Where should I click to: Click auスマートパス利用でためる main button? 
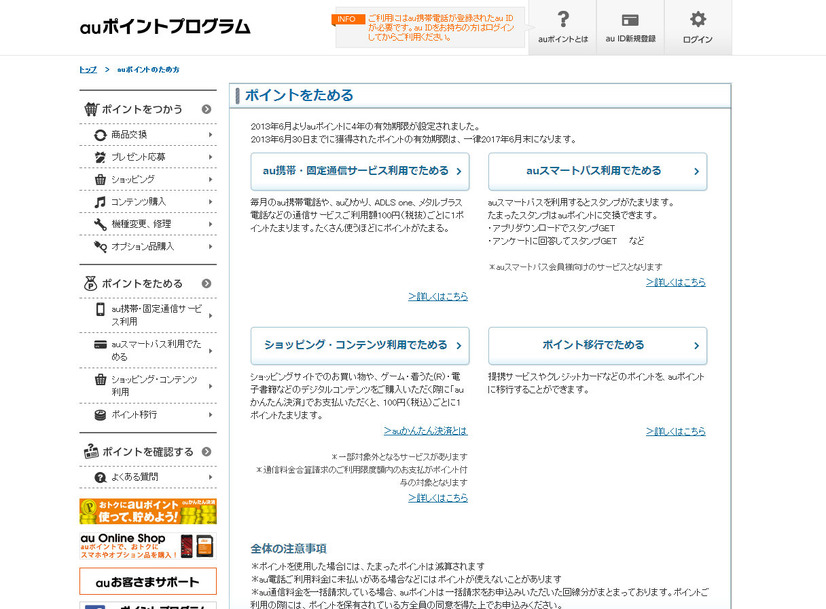tap(597, 171)
